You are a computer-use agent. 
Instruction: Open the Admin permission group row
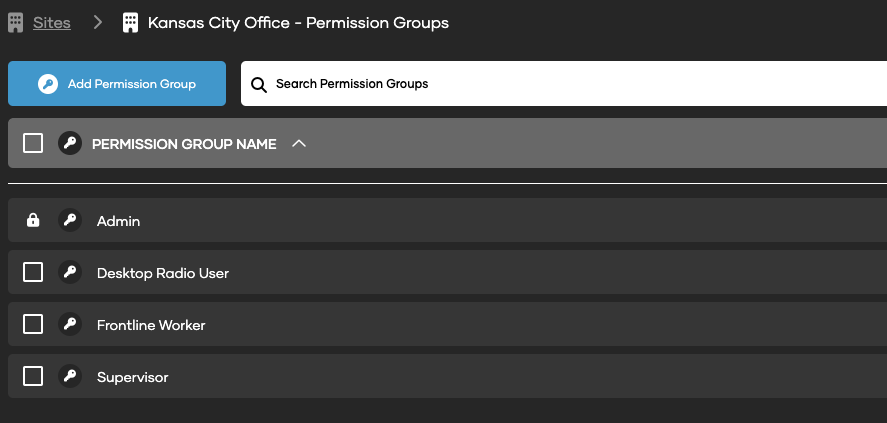[118, 221]
